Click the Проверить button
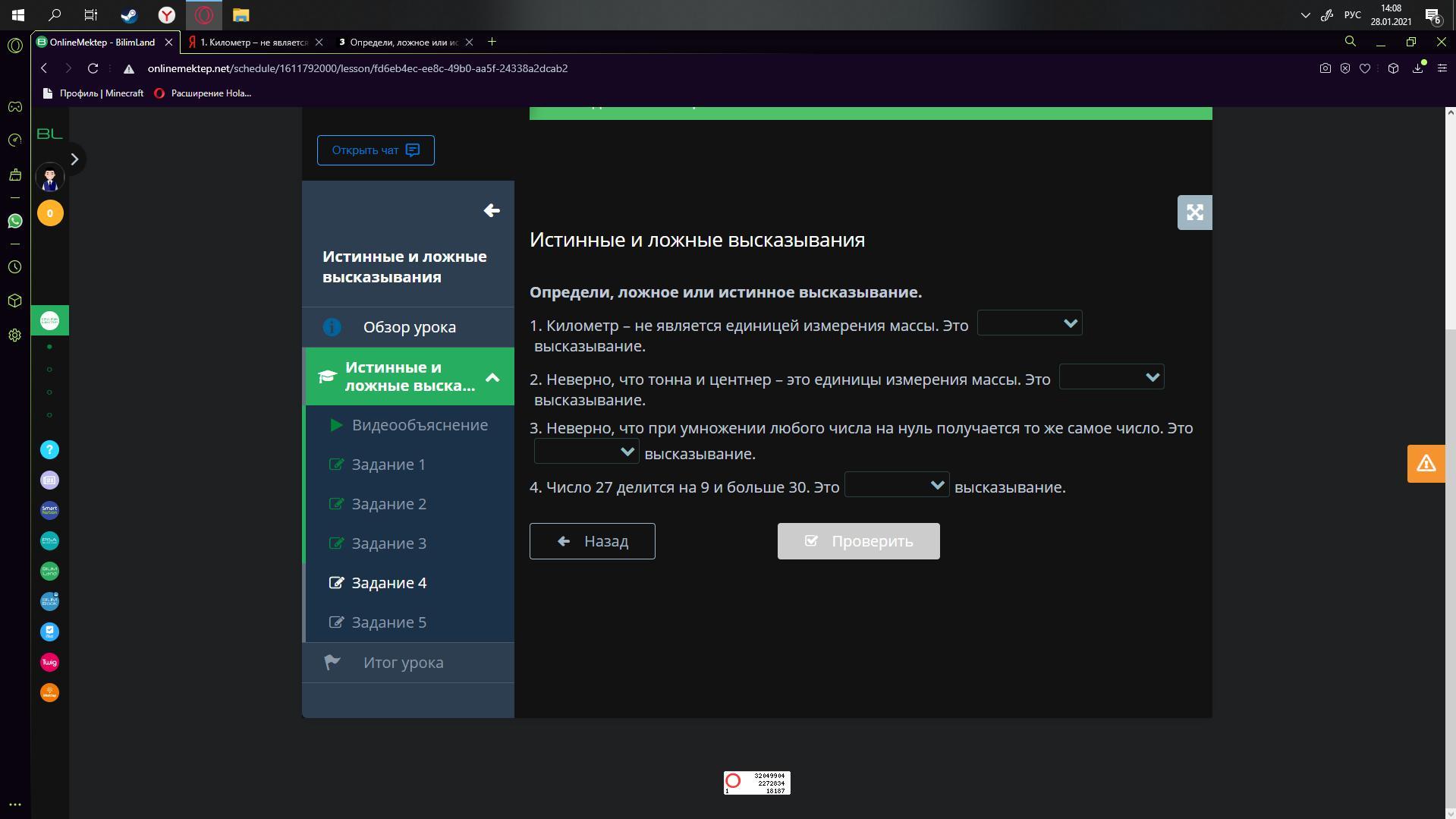The image size is (1456, 819). click(x=858, y=541)
